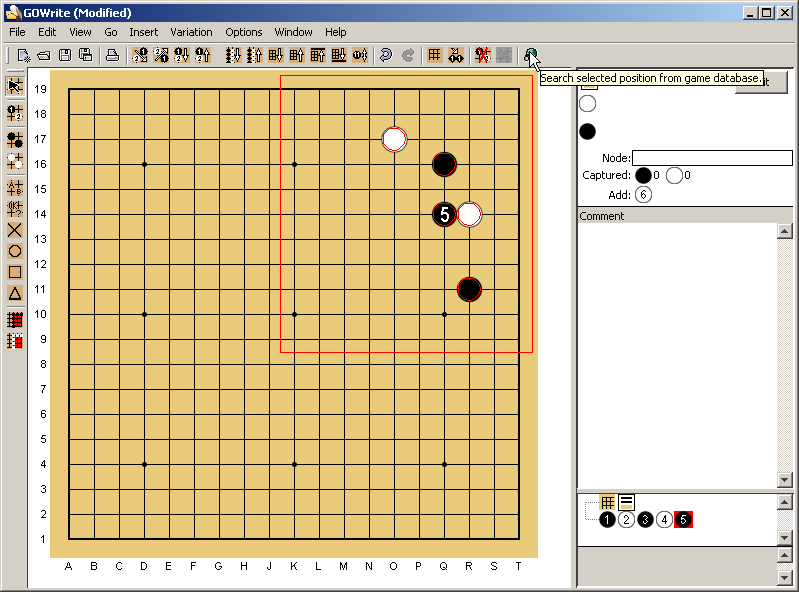Click the undo arrow icon

tap(386, 55)
